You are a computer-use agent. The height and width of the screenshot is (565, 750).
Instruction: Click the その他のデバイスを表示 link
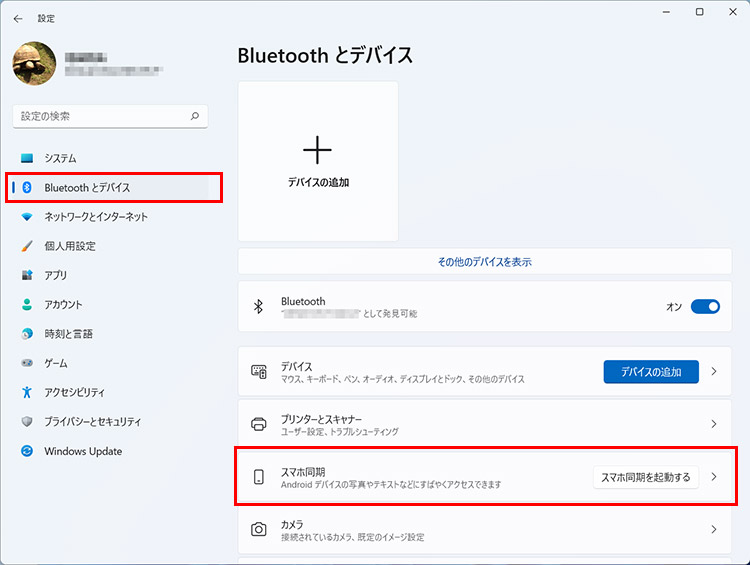pyautogui.click(x=484, y=262)
